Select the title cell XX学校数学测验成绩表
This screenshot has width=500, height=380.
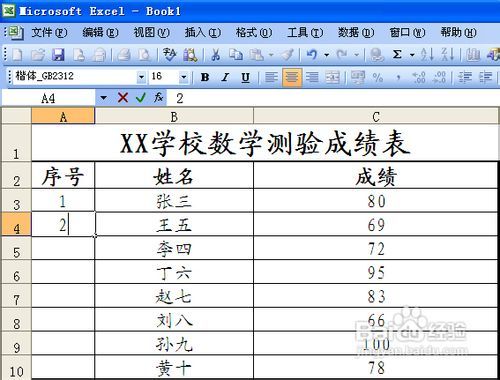[265, 143]
